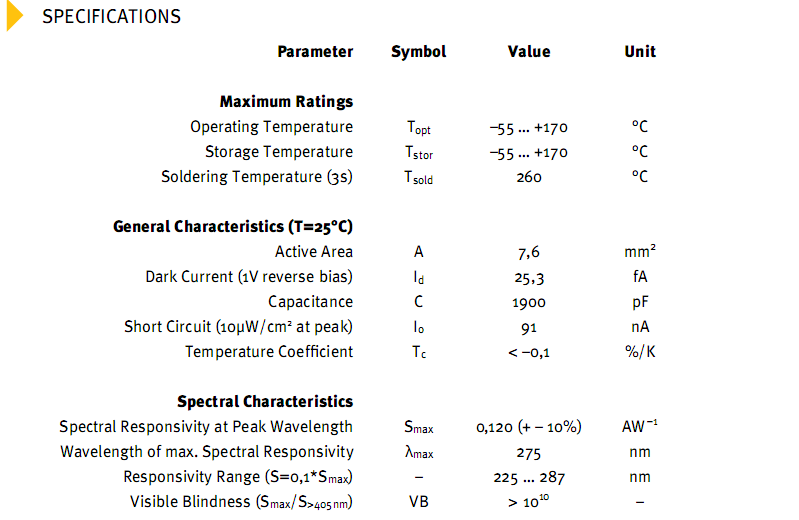Click the Tstor symbol
The image size is (799, 520).
coord(419,153)
